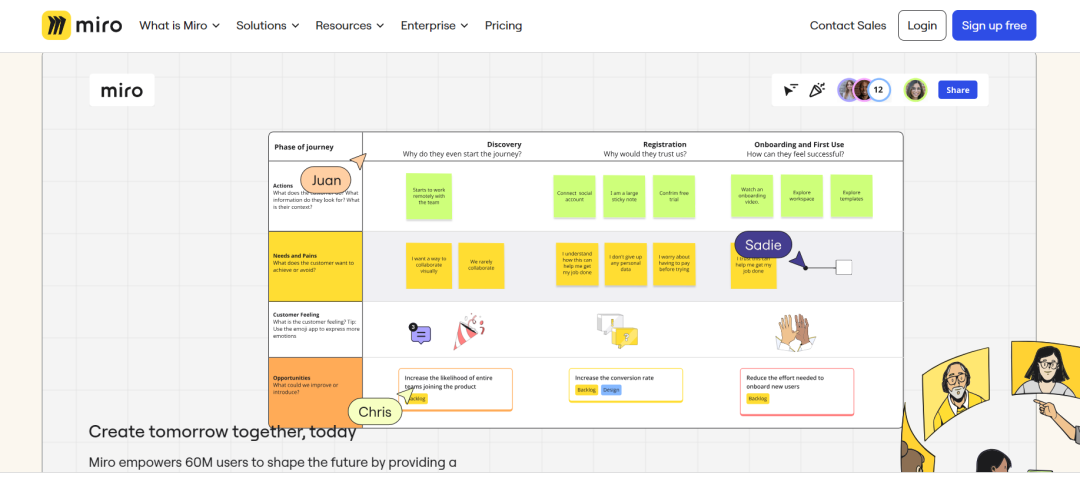This screenshot has height=478, width=1080.
Task: Select 'Increase the likelihood of entire teams' card
Action: 455,389
